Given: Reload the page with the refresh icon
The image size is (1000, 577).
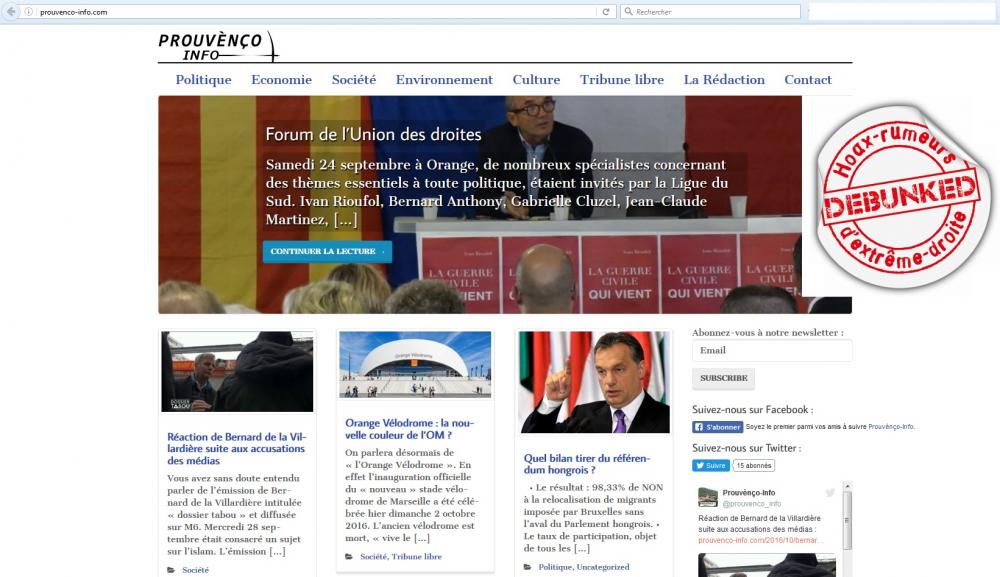Looking at the screenshot, I should click(606, 11).
